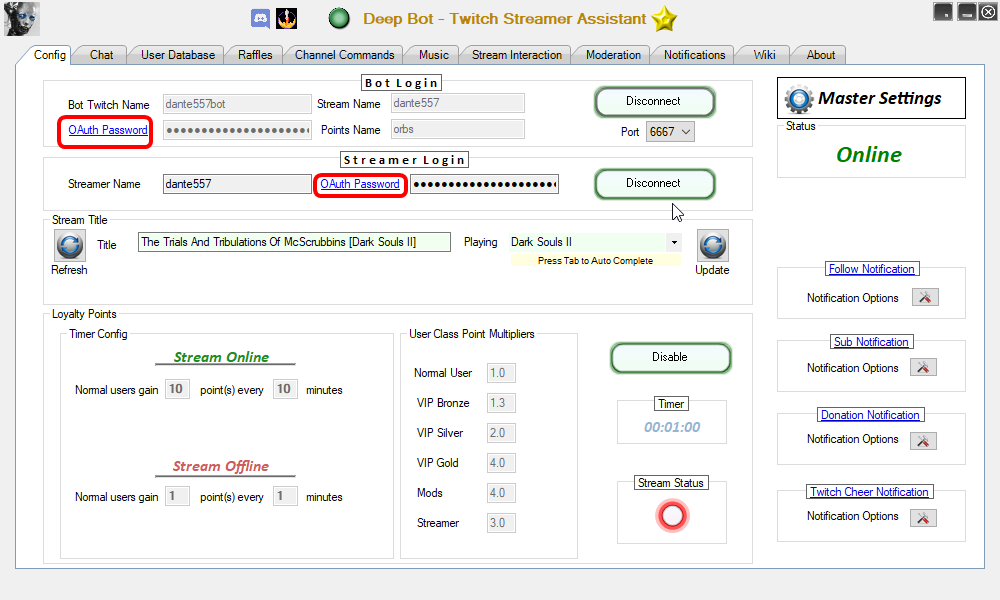
Task: Open the Bot Login OAuth Password link
Action: click(108, 130)
